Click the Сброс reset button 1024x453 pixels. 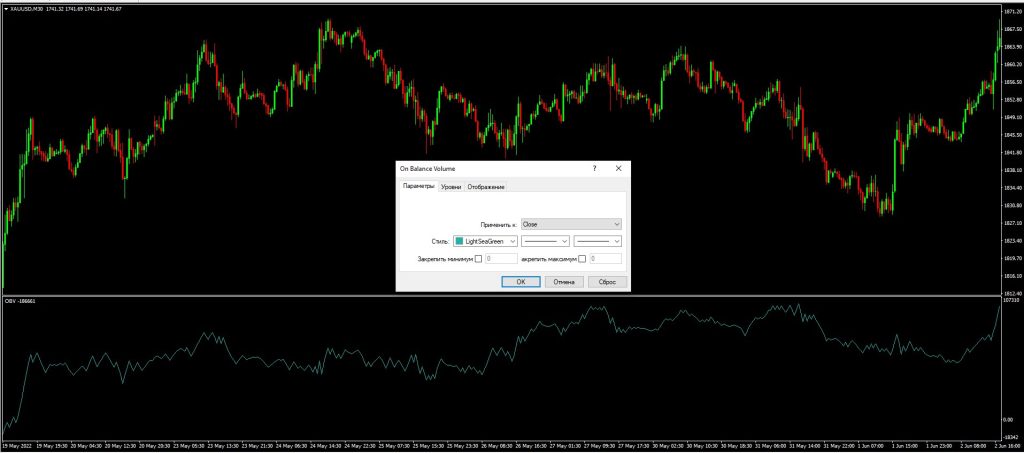tap(607, 282)
